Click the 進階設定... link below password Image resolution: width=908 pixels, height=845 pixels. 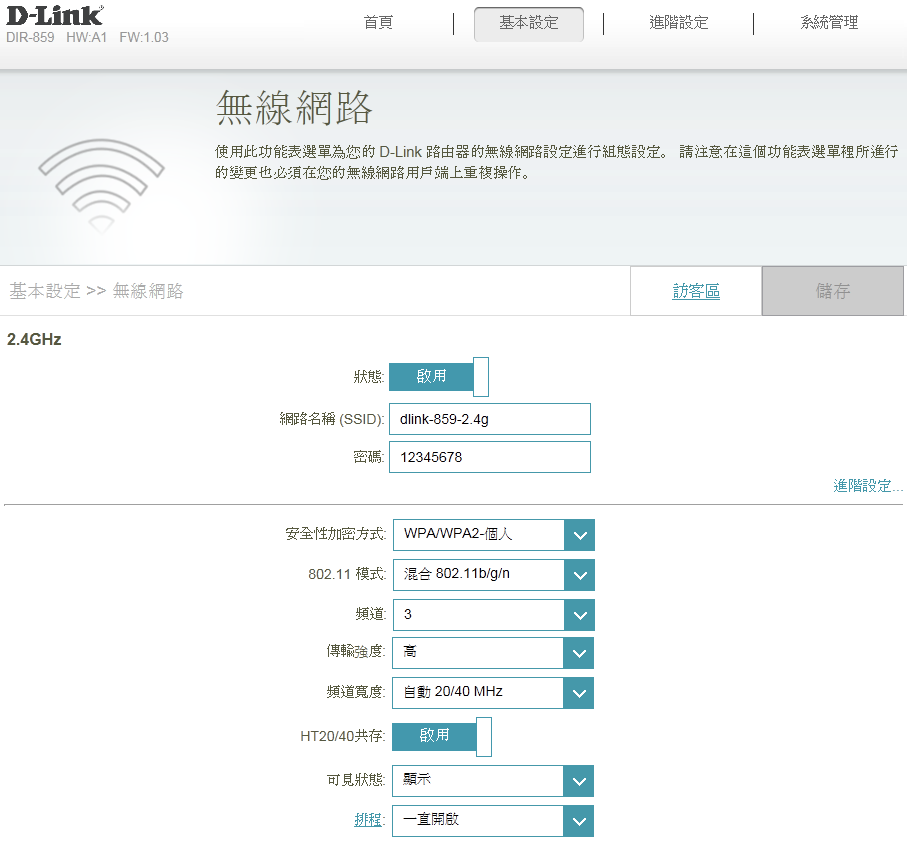(867, 486)
